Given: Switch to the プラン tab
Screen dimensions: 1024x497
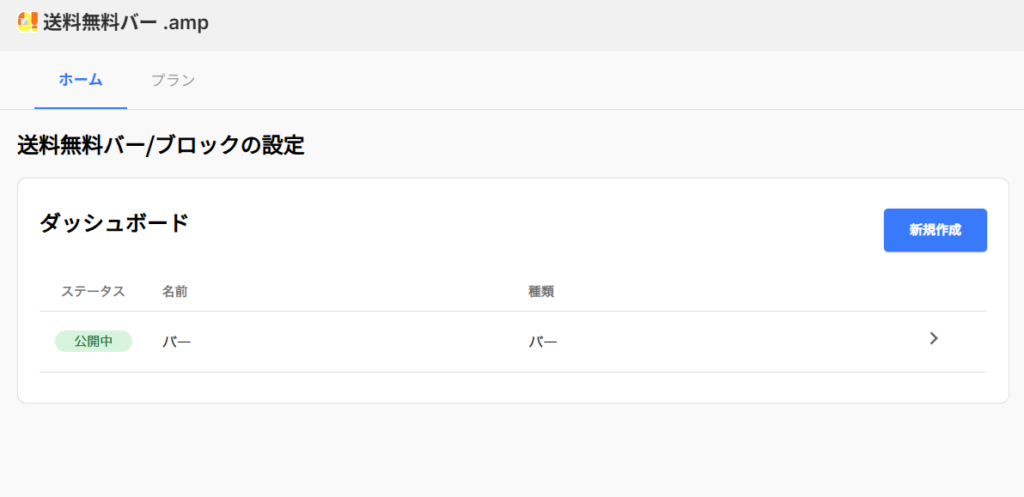Looking at the screenshot, I should click(x=173, y=80).
